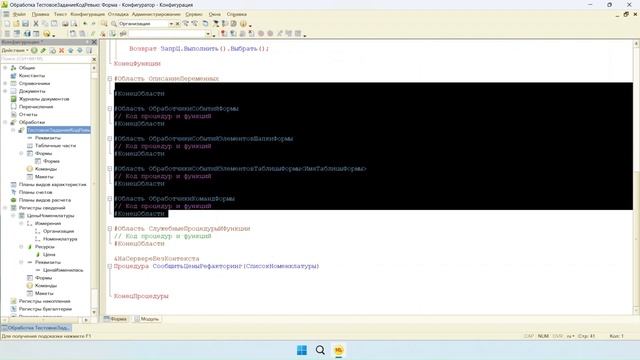This screenshot has height=360, width=640.
Task: Open Windows Start menu
Action: [x=302, y=350]
